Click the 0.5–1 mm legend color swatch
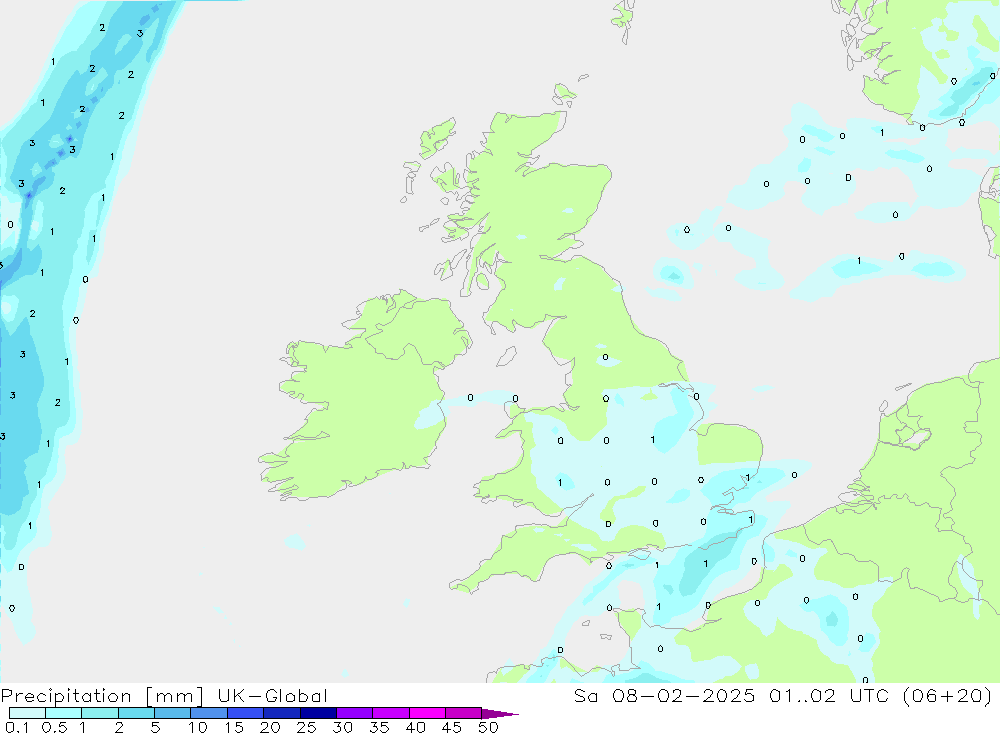 point(64,713)
